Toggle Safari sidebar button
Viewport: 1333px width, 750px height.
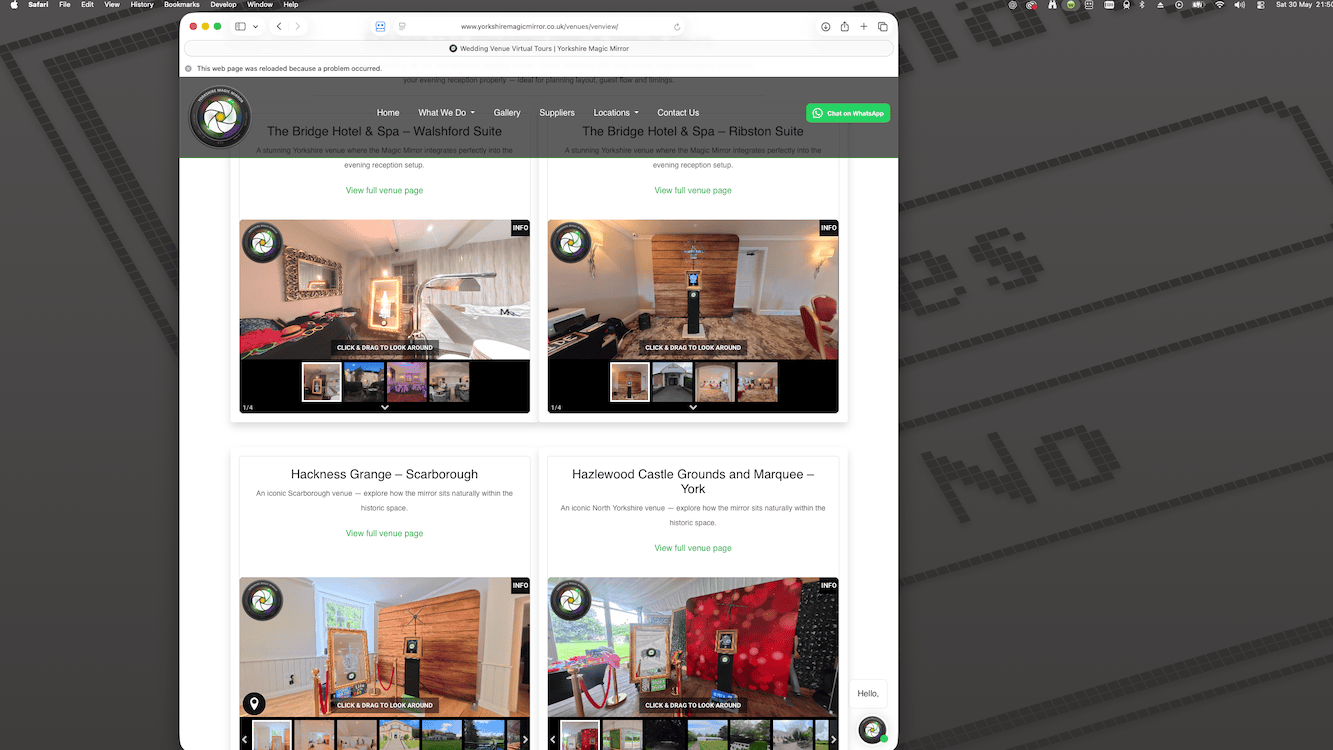pos(240,27)
